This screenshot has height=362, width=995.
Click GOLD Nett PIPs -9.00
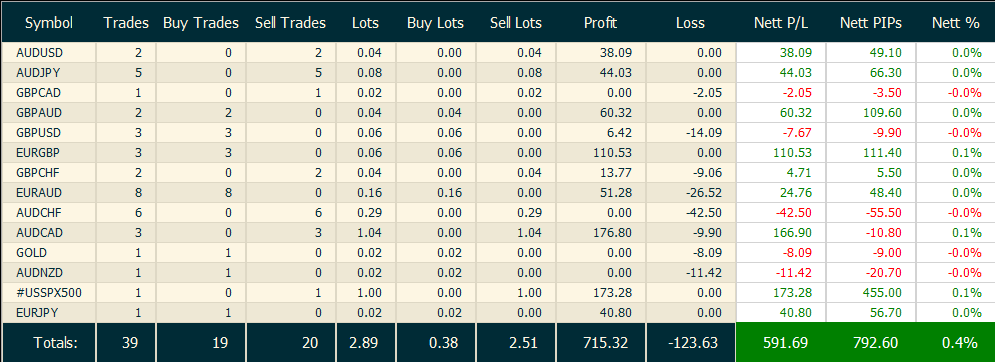pyautogui.click(x=886, y=253)
